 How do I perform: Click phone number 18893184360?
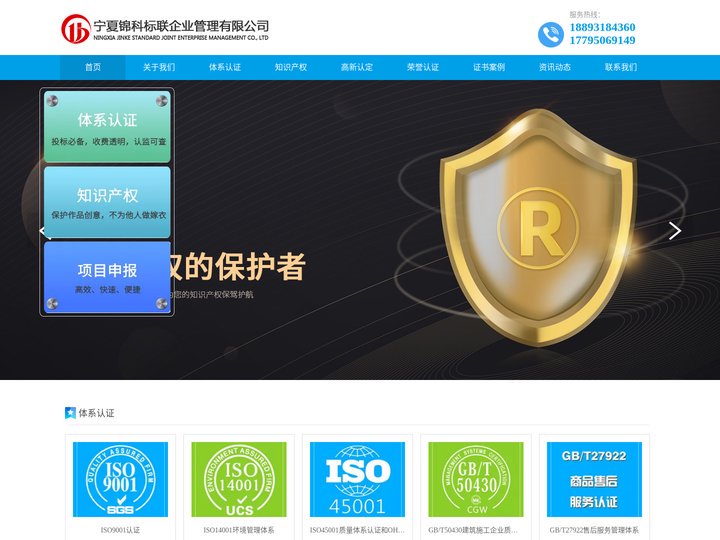(x=602, y=27)
